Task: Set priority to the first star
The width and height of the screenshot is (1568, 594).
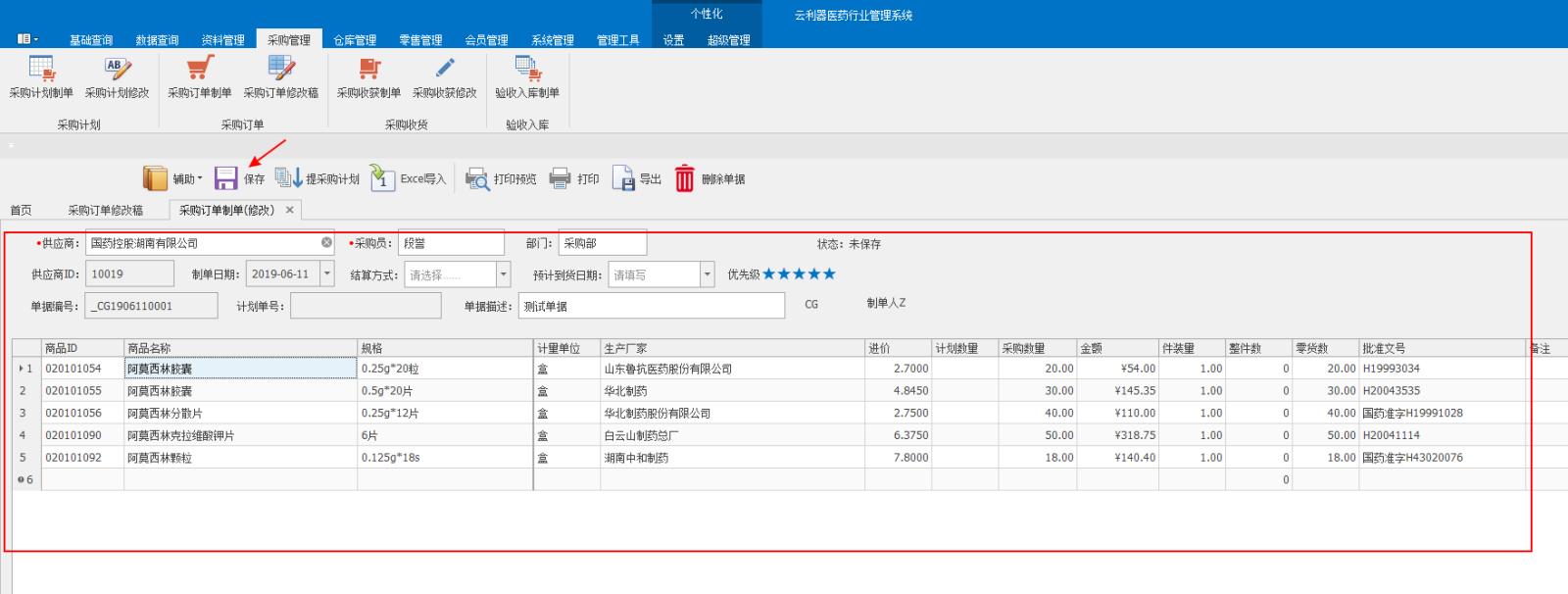Action: [x=769, y=273]
